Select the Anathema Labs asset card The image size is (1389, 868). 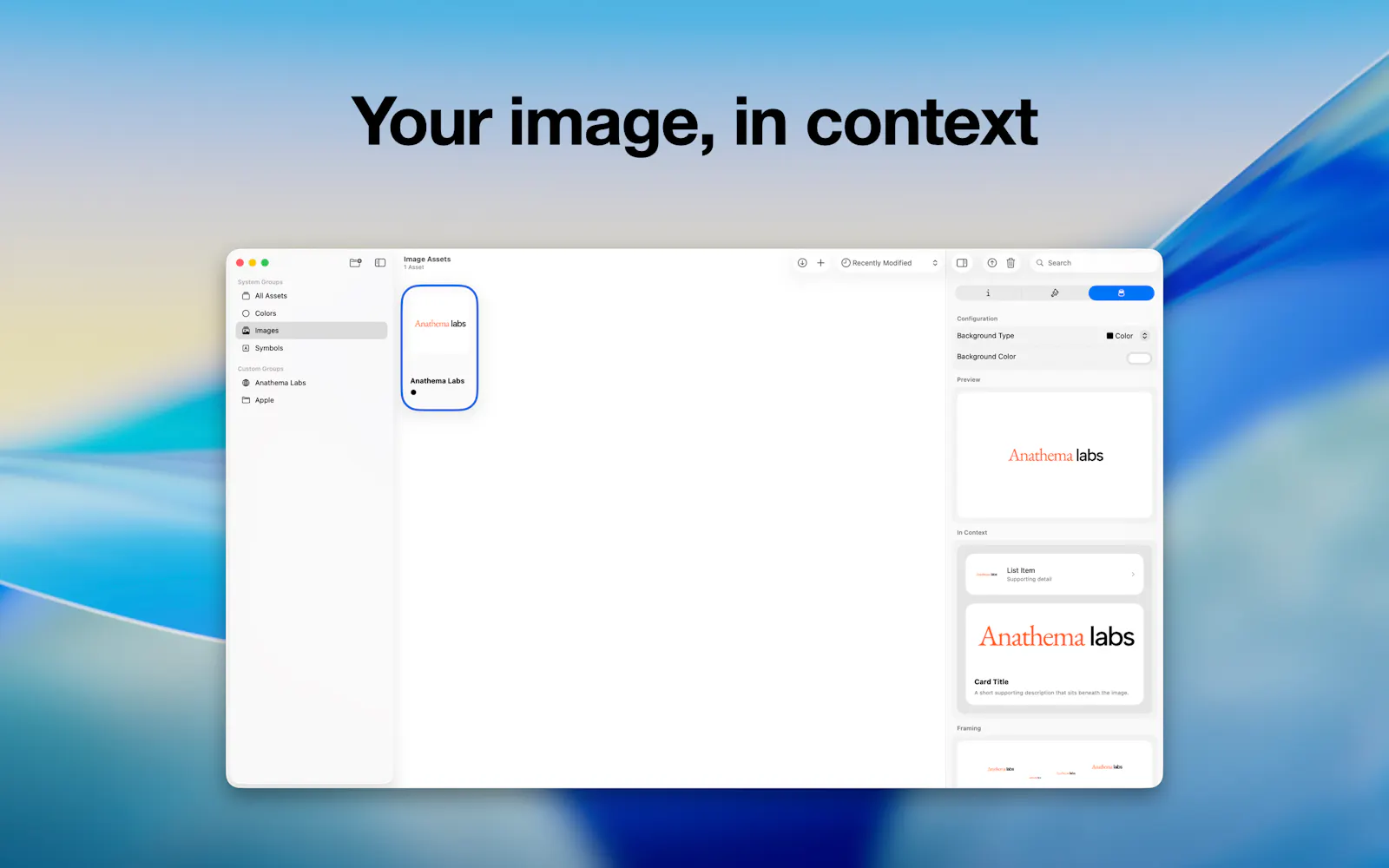coord(439,347)
